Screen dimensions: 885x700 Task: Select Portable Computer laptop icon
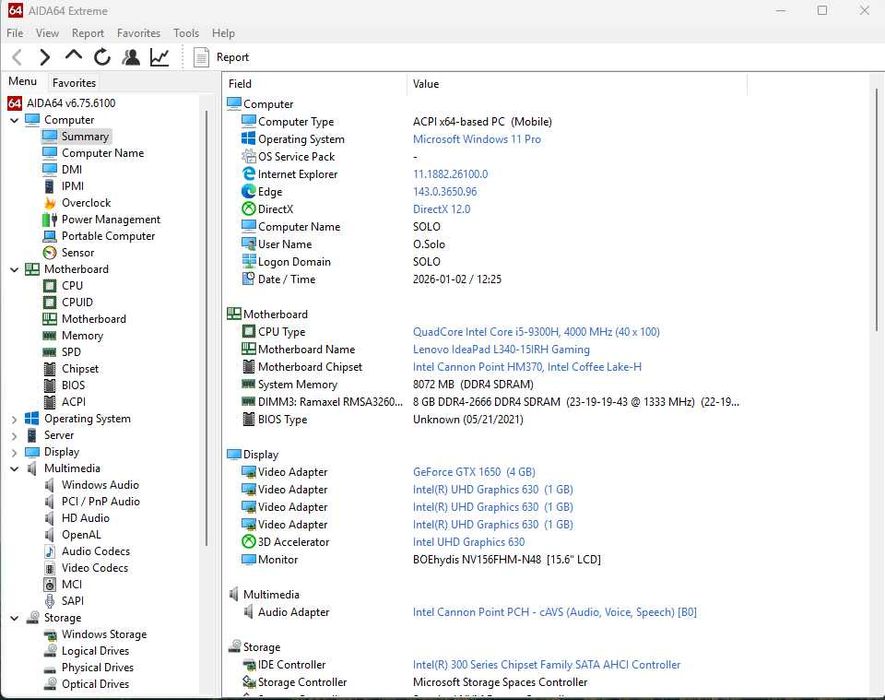click(50, 236)
